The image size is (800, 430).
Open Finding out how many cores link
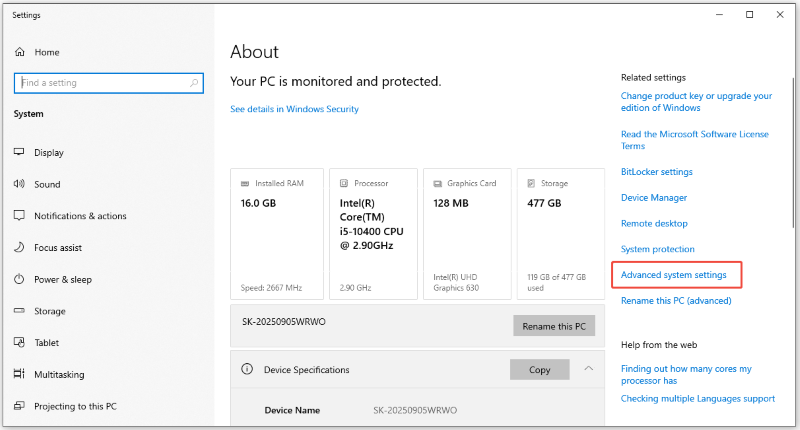[x=686, y=374]
